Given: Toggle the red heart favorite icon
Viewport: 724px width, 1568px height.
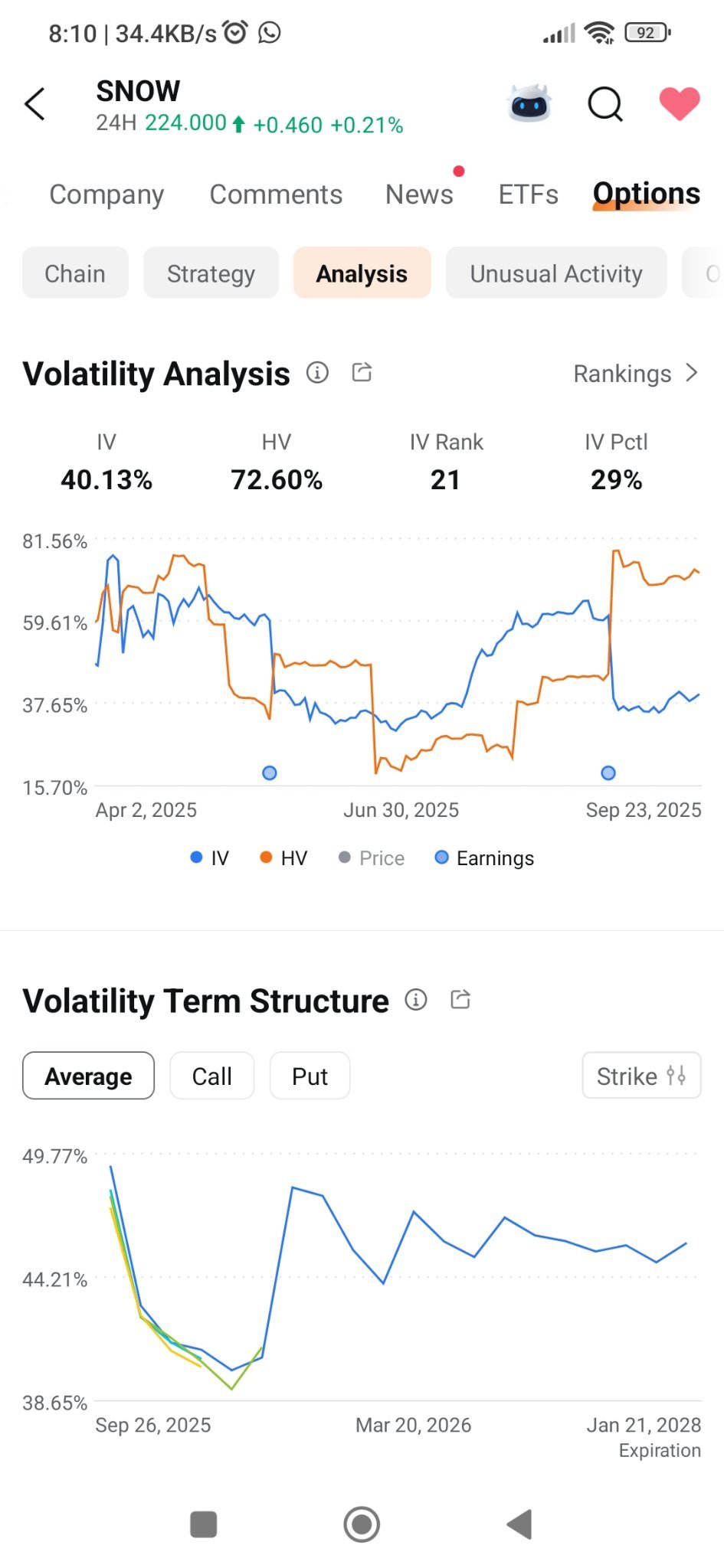Looking at the screenshot, I should [x=680, y=103].
